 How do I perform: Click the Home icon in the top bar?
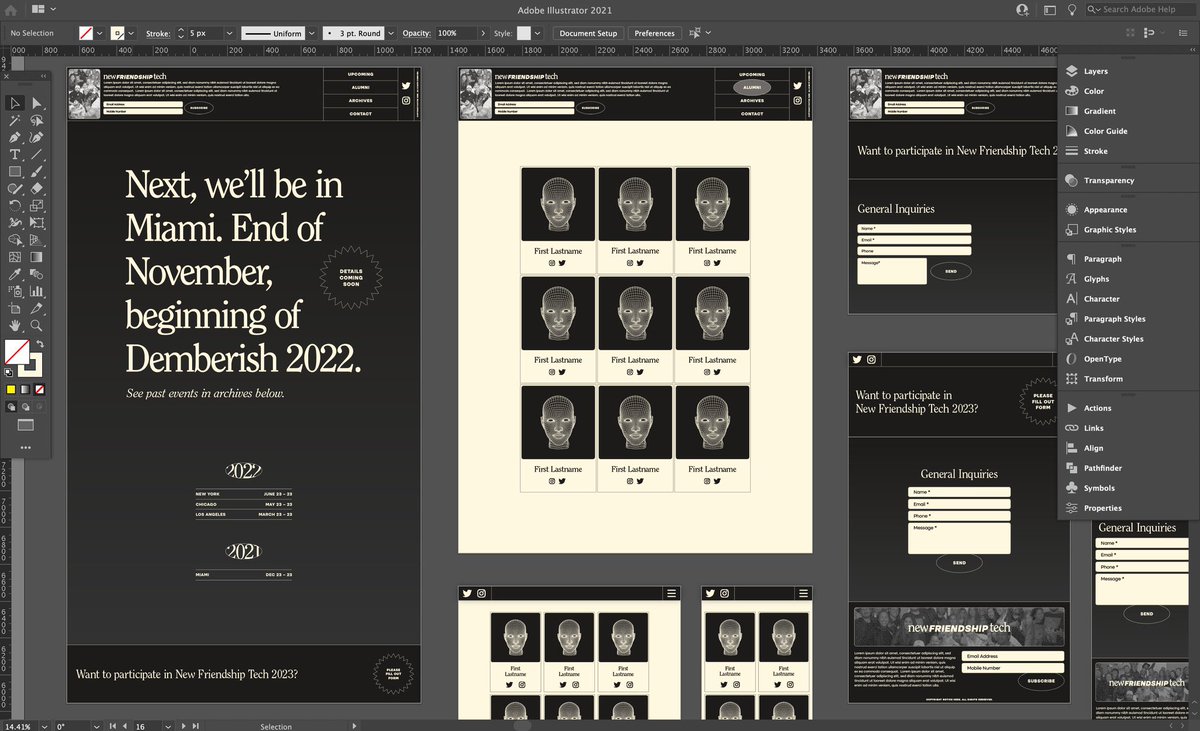(11, 9)
